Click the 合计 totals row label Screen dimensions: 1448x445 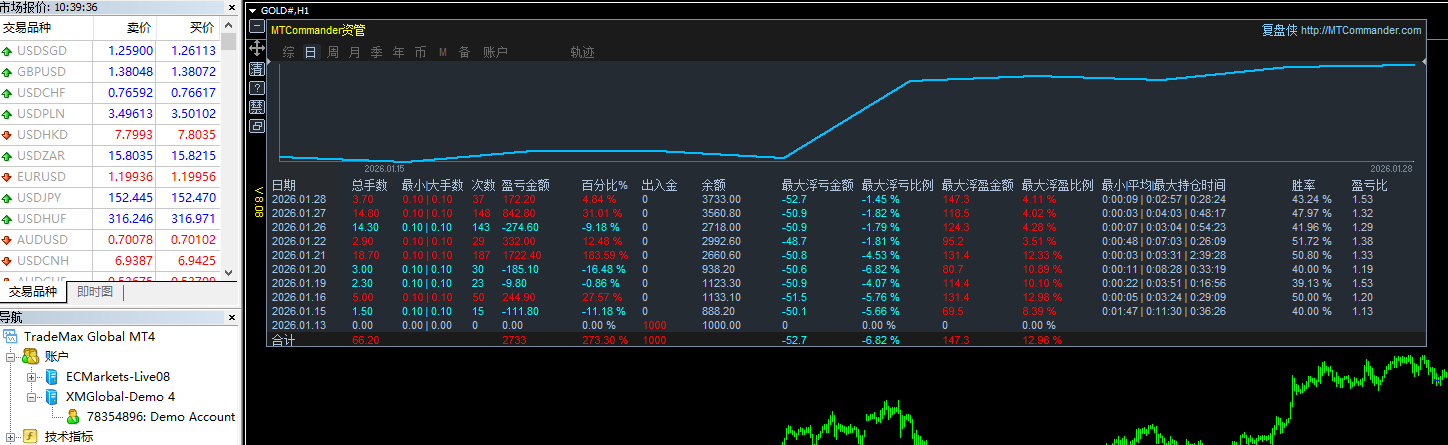[284, 340]
